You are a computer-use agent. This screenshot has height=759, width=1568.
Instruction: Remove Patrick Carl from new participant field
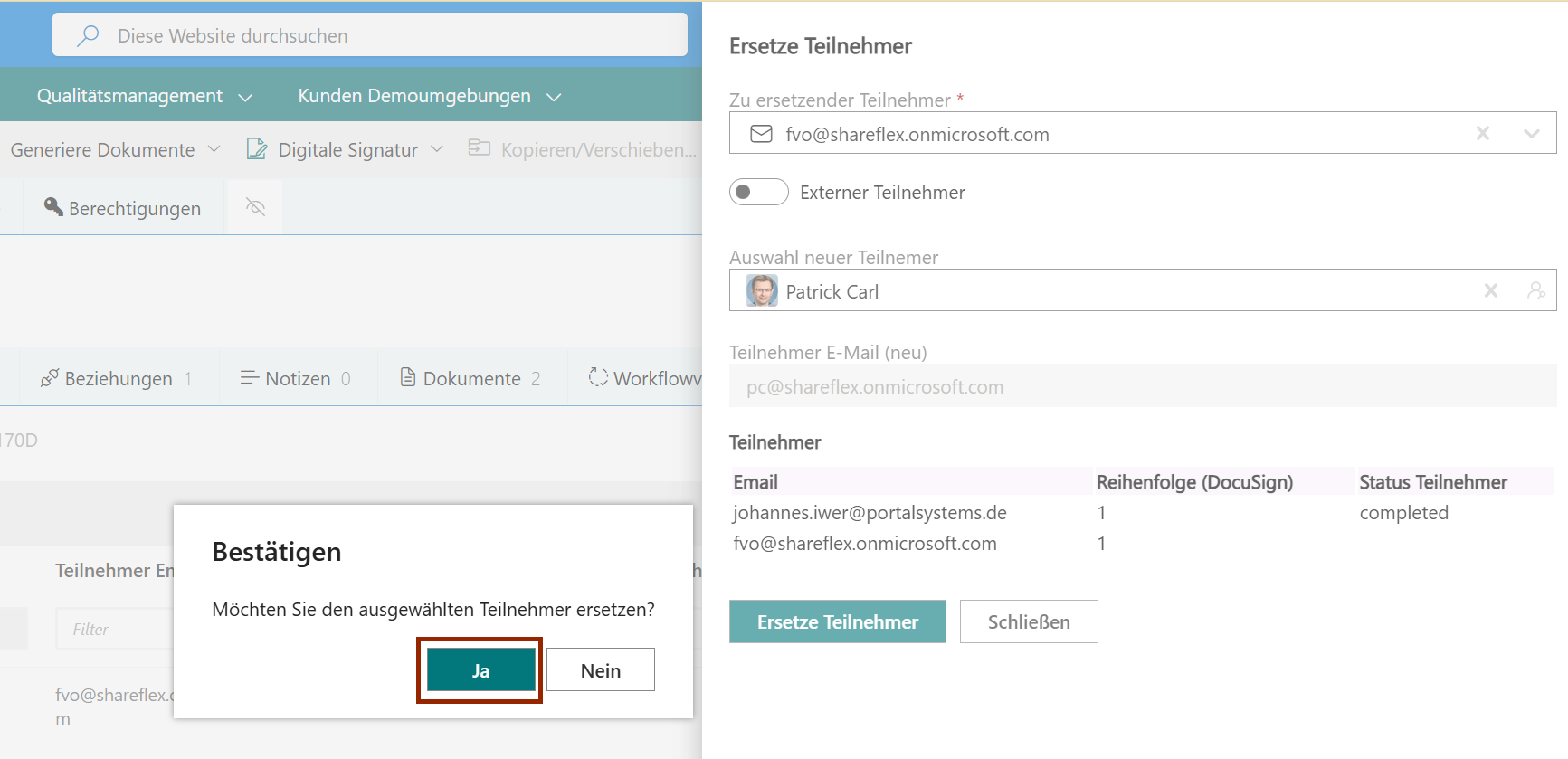click(x=1490, y=291)
